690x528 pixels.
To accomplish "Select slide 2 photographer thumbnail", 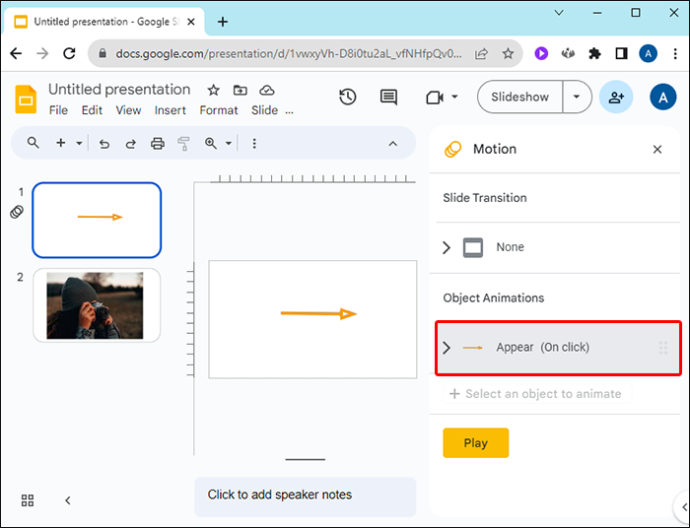I will (x=96, y=305).
